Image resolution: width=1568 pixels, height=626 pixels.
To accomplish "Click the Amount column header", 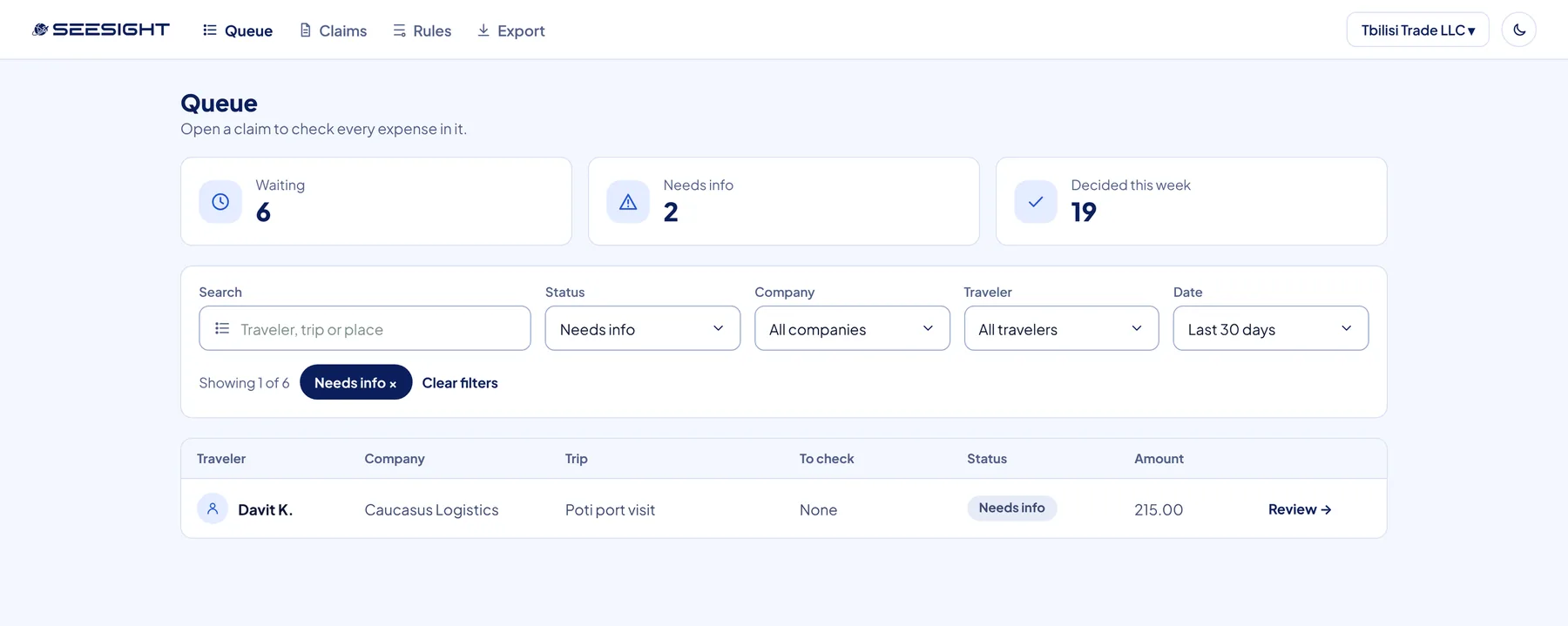I will [x=1159, y=459].
